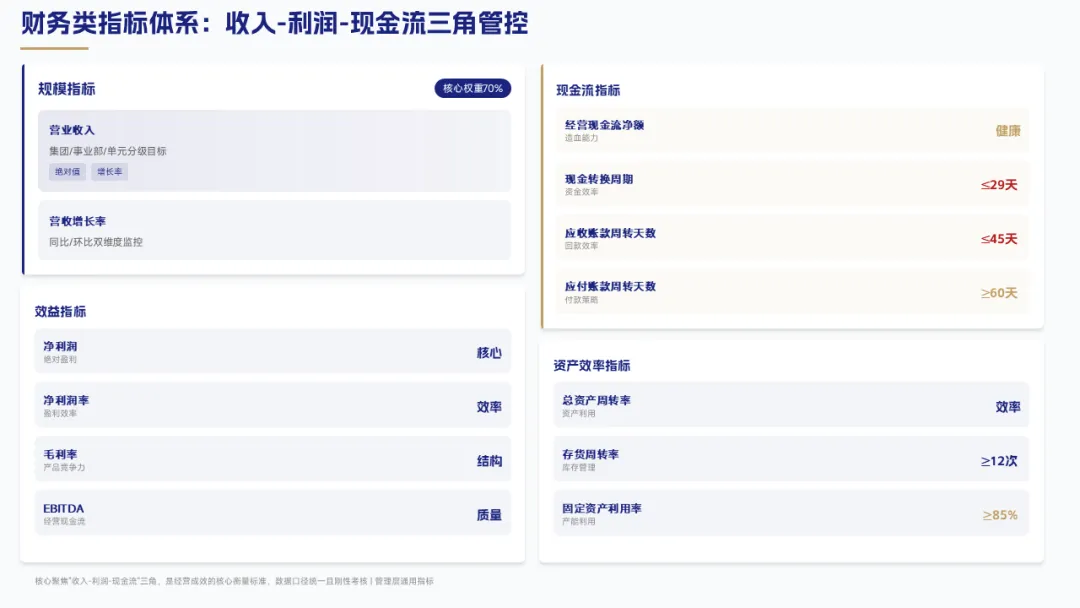This screenshot has height=608, width=1080.
Task: Click the text 集团/事业部/单元分级目标
Action: coord(107,151)
